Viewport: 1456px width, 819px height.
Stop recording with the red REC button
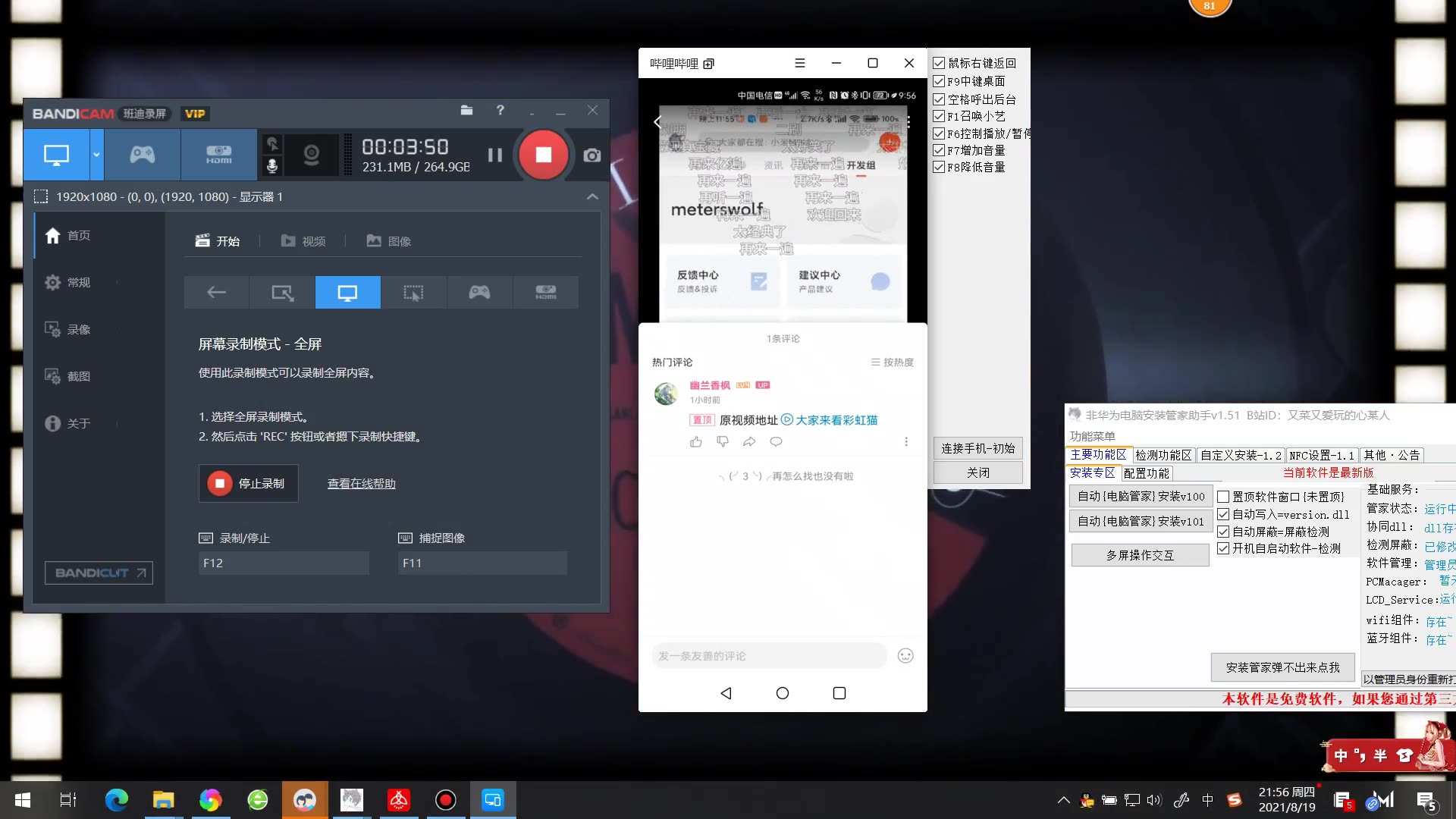[543, 155]
